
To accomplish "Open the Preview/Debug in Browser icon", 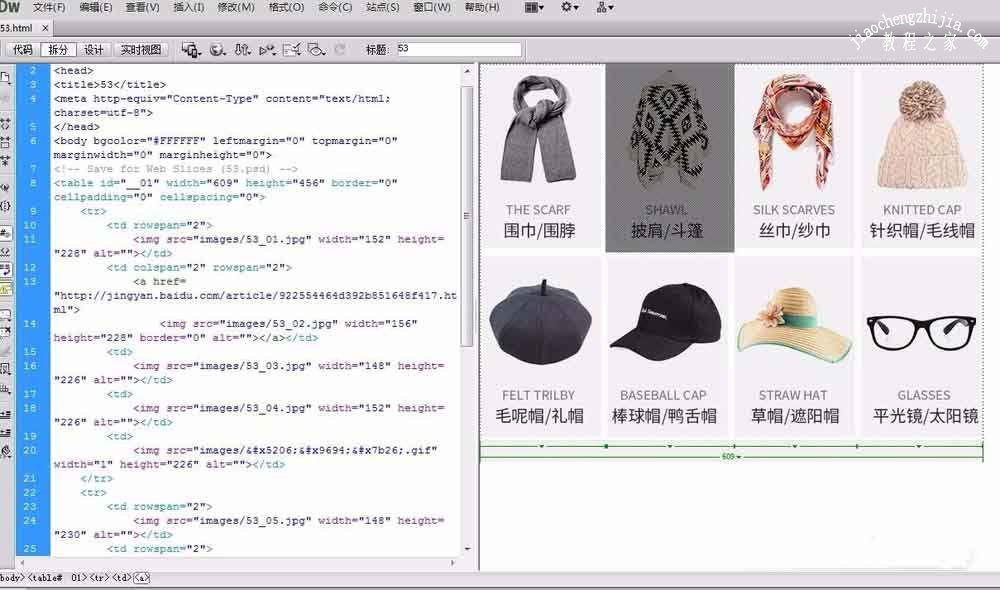I will coord(217,48).
